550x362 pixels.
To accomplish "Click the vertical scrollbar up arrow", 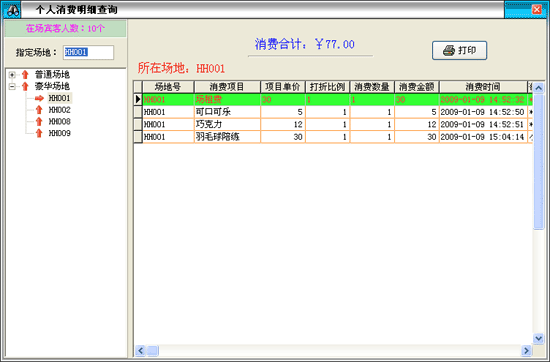I will (x=538, y=87).
